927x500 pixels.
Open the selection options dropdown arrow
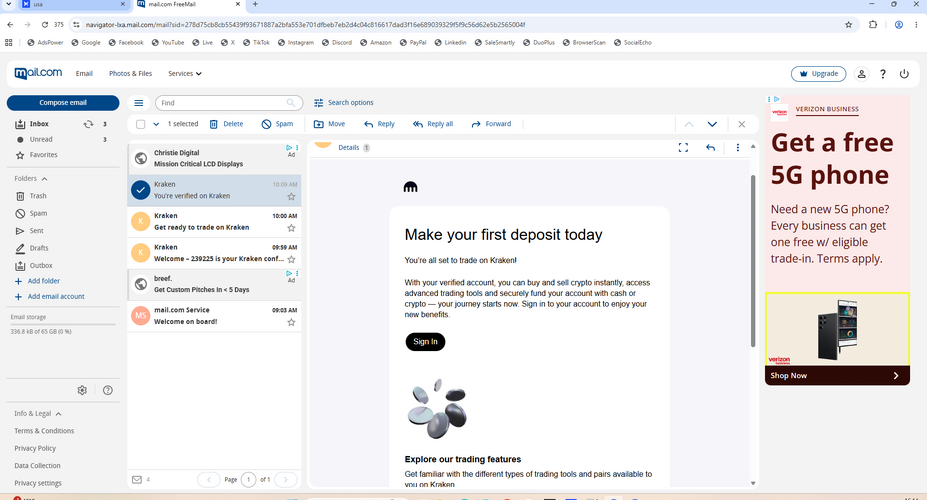click(156, 124)
